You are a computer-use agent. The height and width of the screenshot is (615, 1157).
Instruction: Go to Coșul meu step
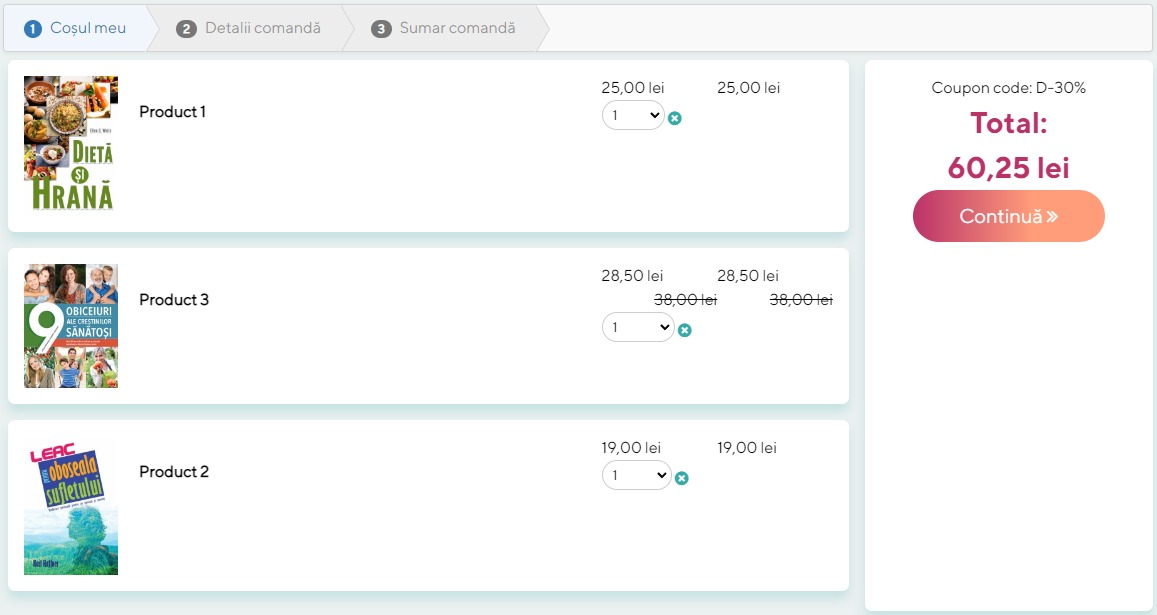[x=75, y=28]
